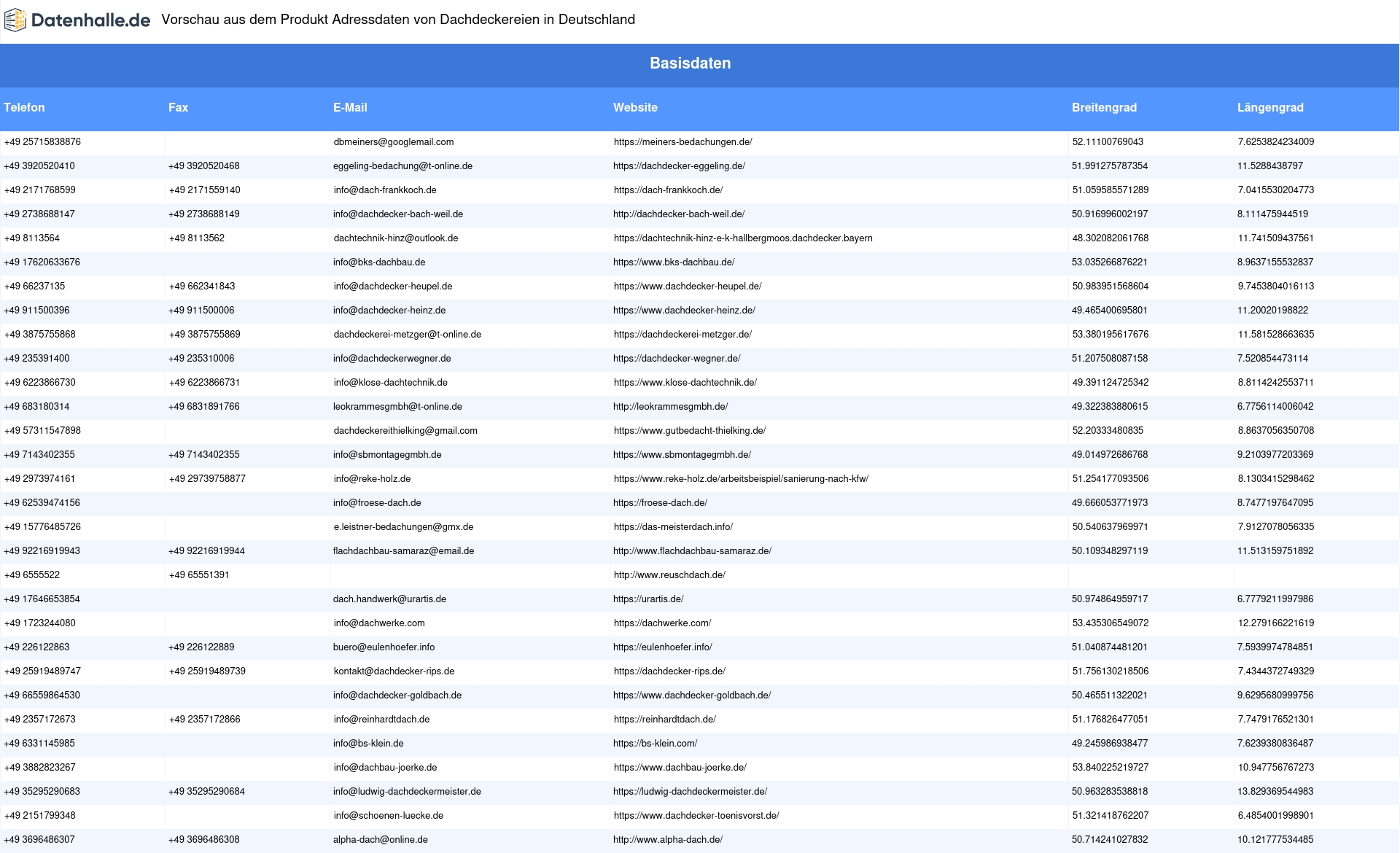
Task: Click email dachdeckereithielking@gmail.com
Action: (405, 431)
